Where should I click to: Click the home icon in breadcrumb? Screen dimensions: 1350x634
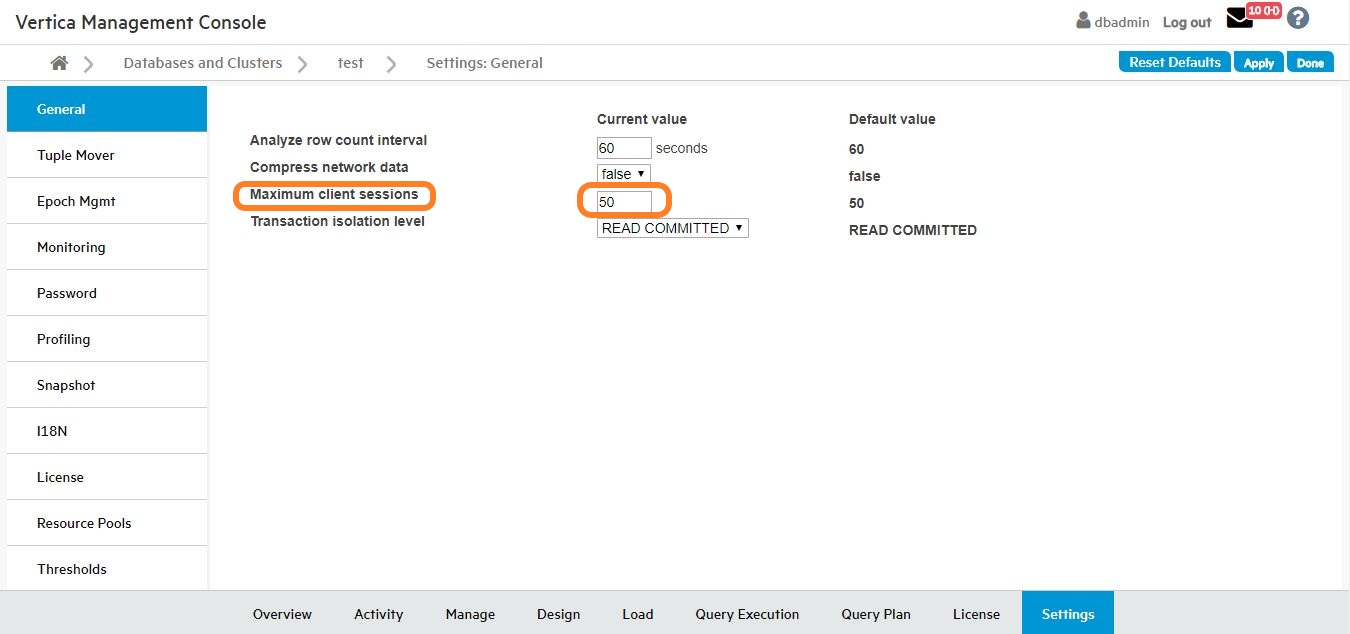(59, 63)
